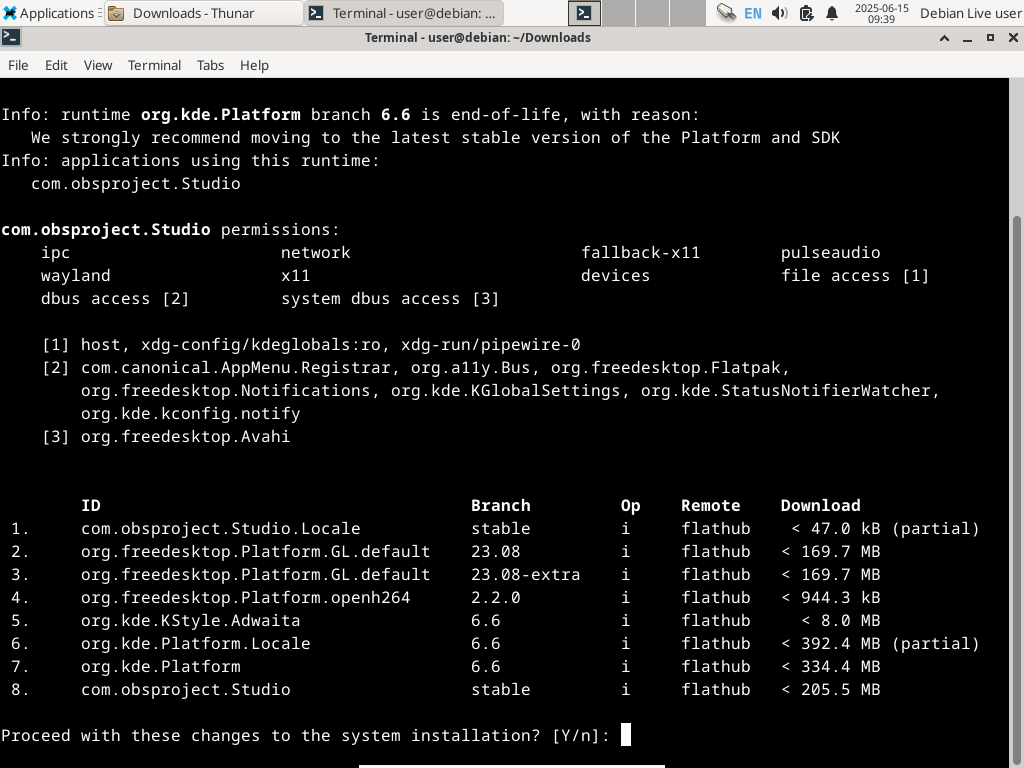Click the '< 205.5 MB' download size

831,690
